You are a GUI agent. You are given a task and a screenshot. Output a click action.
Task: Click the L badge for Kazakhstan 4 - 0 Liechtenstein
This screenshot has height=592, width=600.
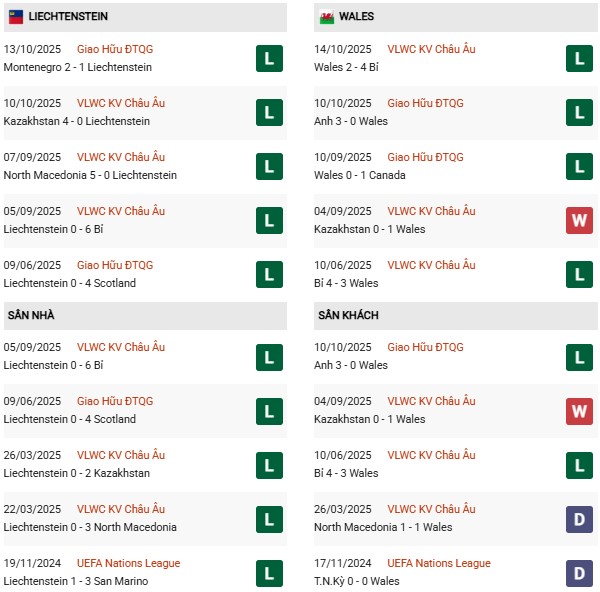click(268, 113)
